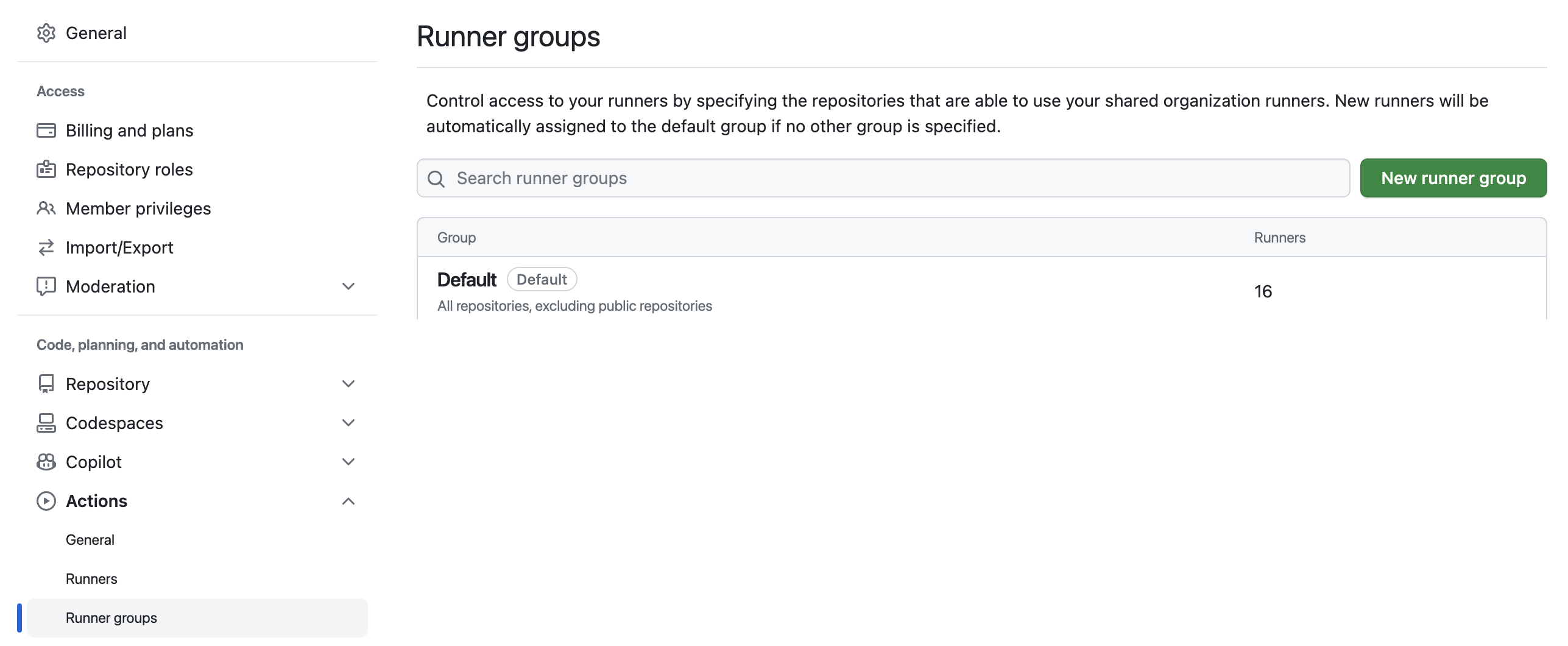Expand the Repository settings section

348,383
